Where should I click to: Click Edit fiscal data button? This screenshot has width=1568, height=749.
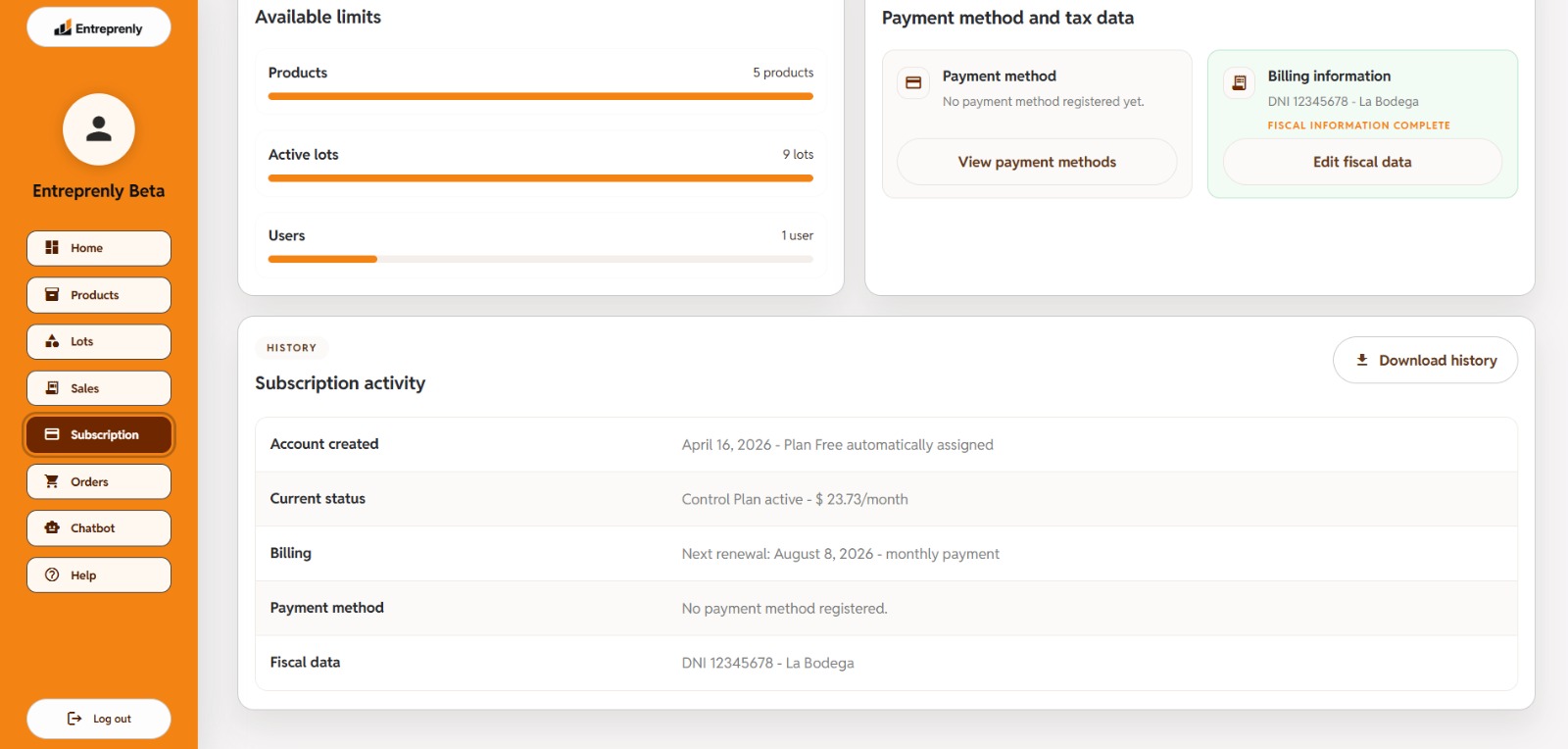(1362, 162)
